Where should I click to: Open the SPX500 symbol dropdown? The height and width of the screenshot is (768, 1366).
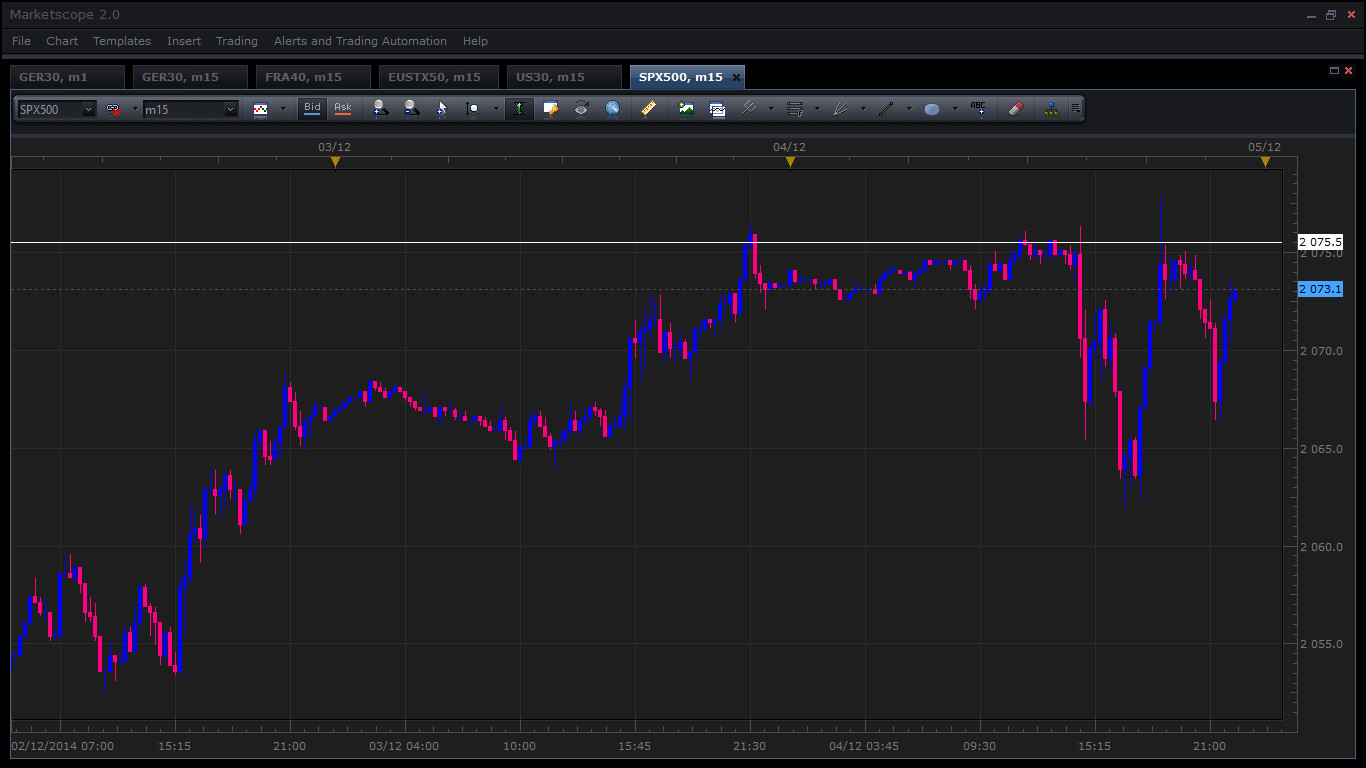(88, 110)
